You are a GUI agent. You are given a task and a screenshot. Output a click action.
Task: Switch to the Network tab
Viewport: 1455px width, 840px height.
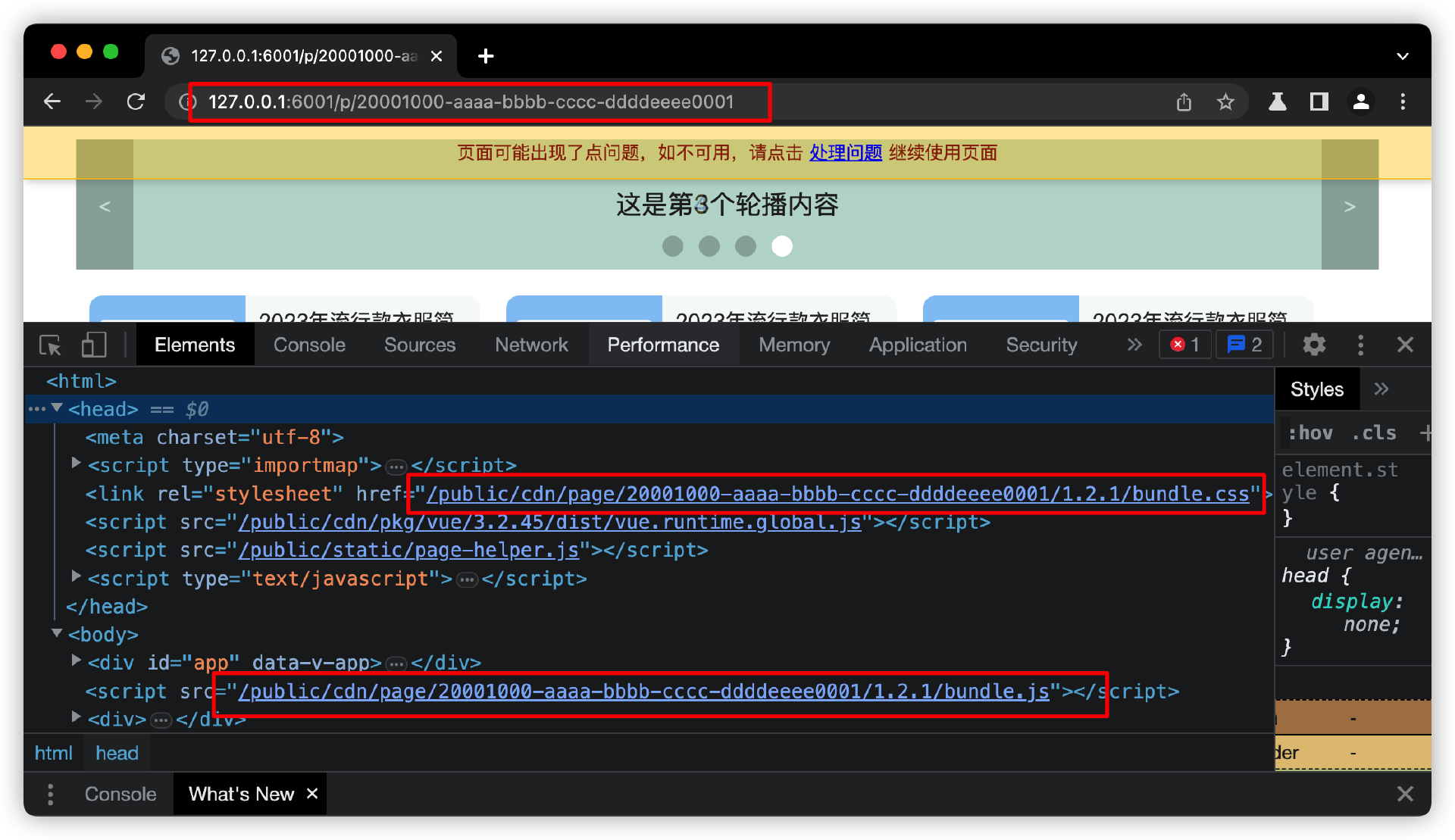[x=530, y=345]
